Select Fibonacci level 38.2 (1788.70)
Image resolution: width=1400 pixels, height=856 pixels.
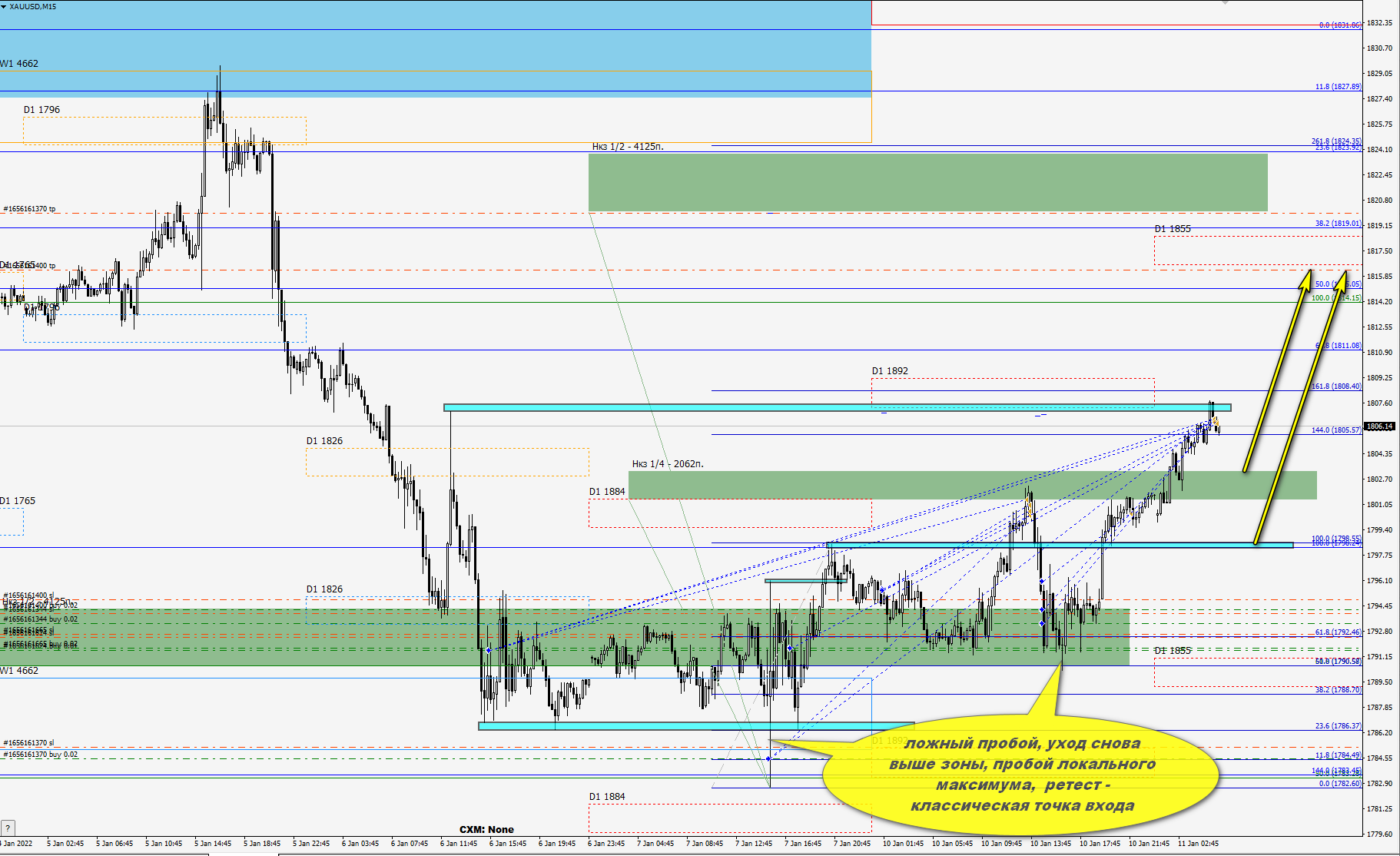click(x=1338, y=690)
